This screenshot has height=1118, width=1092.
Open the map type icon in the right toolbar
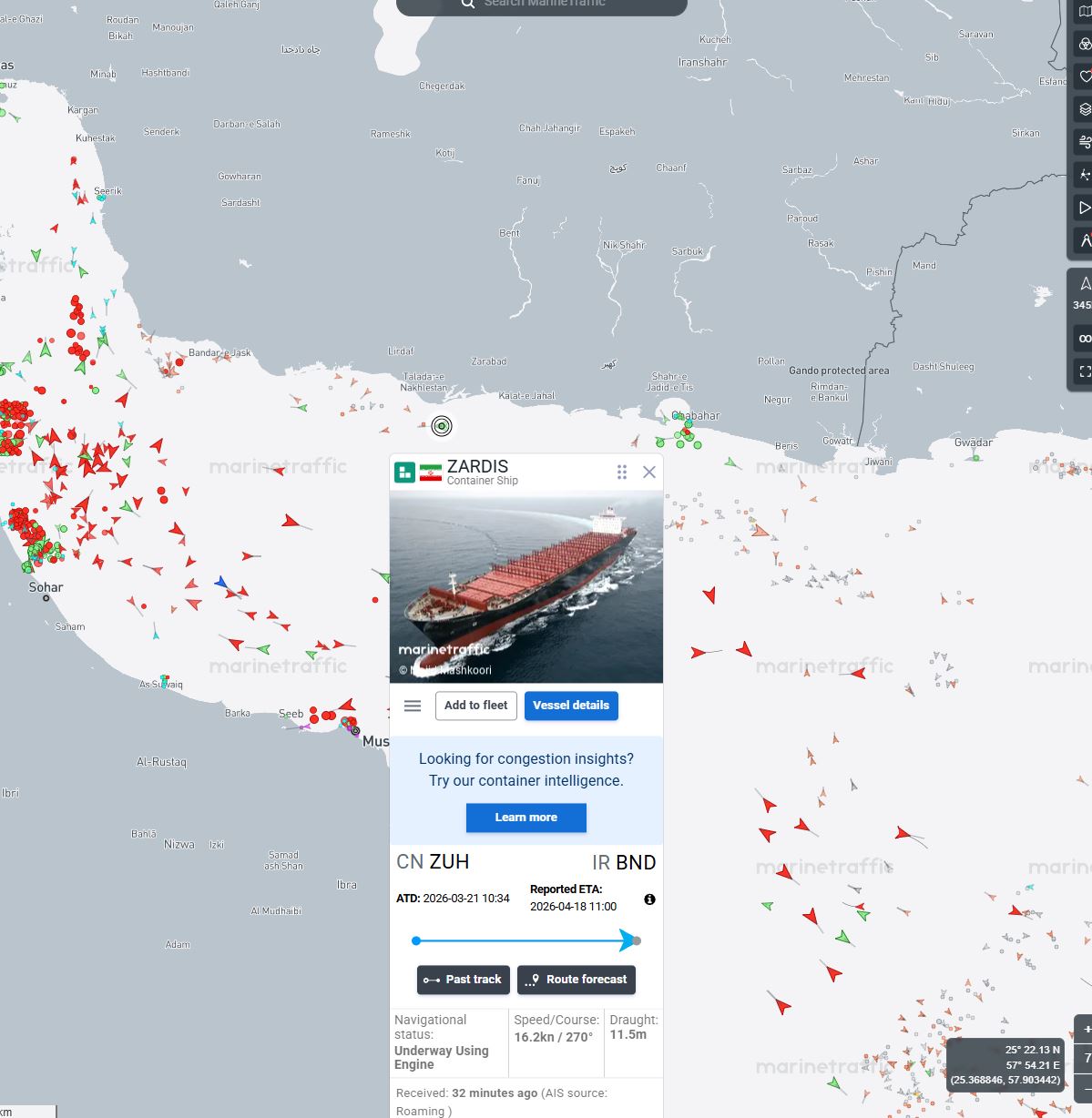1085,11
